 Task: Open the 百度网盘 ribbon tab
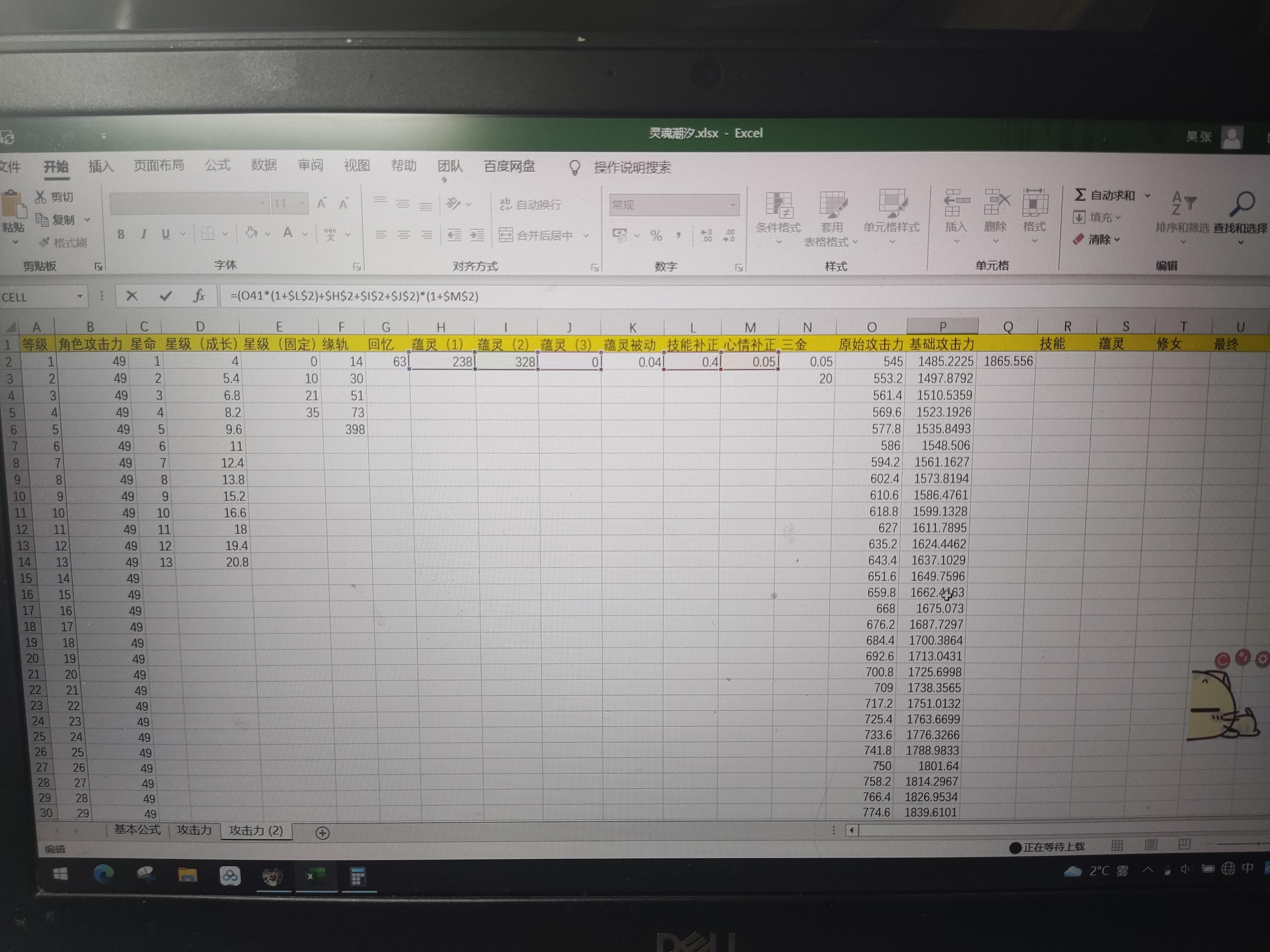tap(509, 166)
